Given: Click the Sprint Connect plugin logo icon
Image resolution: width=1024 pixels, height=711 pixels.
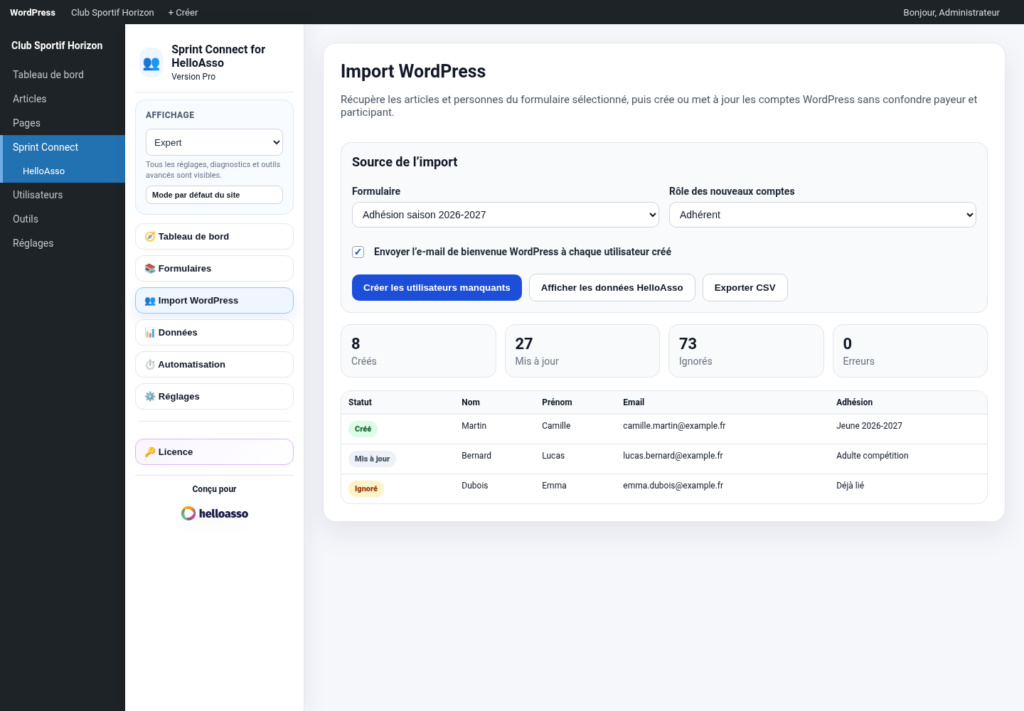Looking at the screenshot, I should [151, 63].
